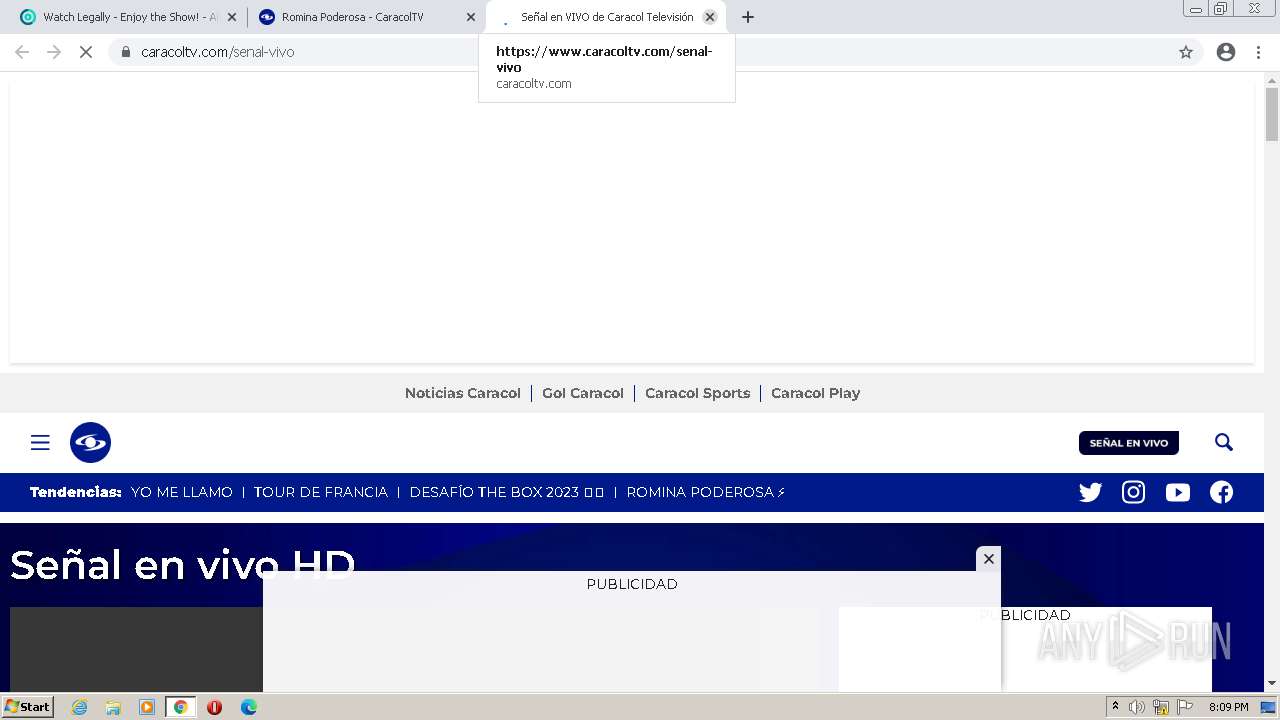Open media player taskbar icon
Image resolution: width=1280 pixels, height=720 pixels.
point(147,707)
